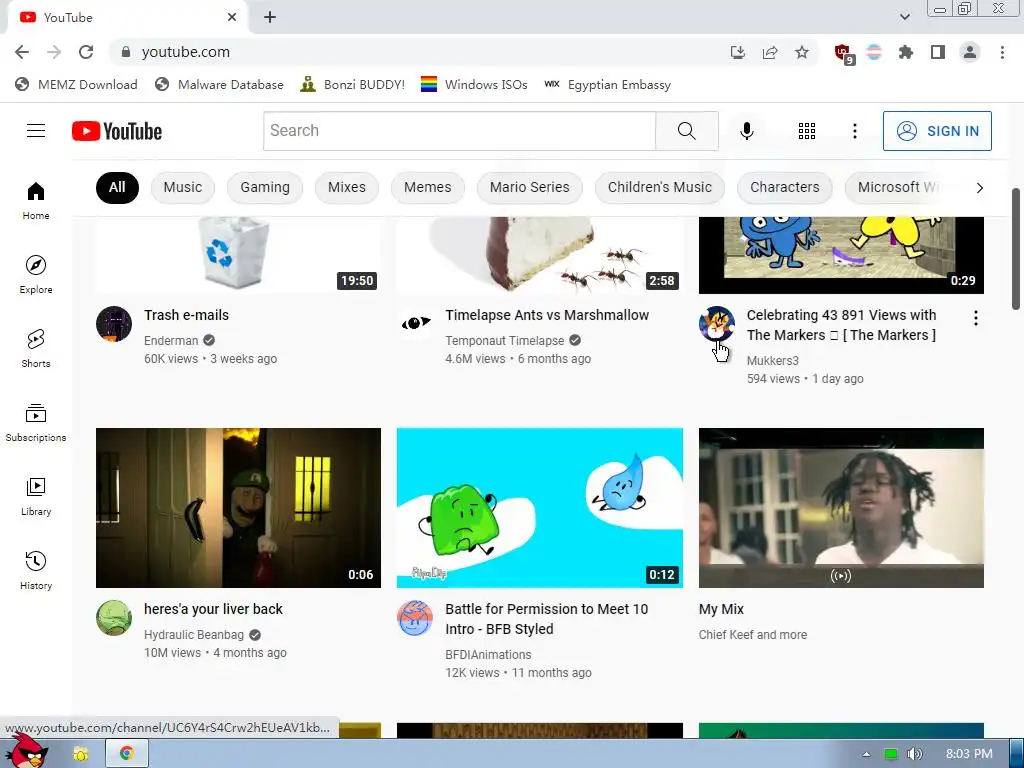Select the Children's Music filter chip
This screenshot has height=768, width=1024.
660,187
